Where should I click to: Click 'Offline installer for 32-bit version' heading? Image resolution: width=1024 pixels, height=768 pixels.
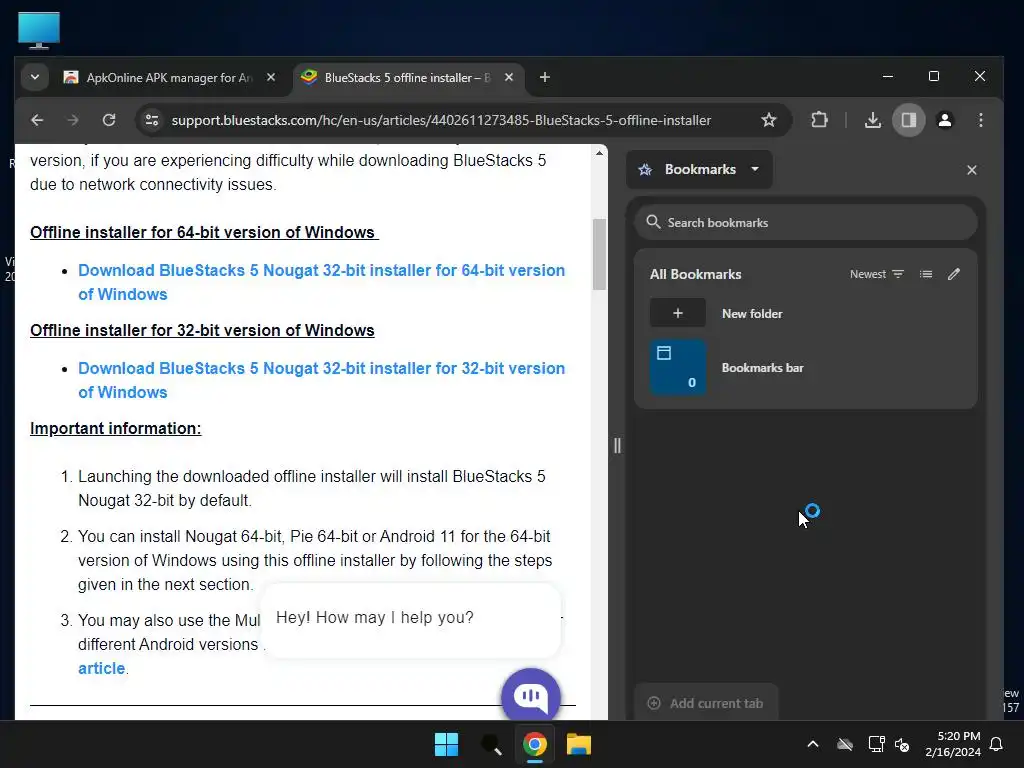[x=202, y=330]
